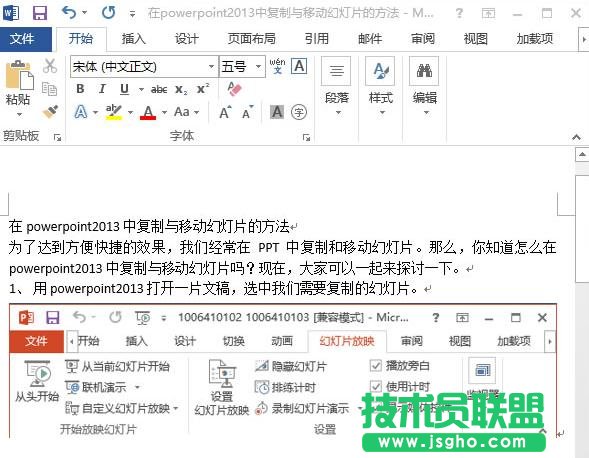Screen dimensions: 589x458
Task: Click the document title line text
Action: click(149, 227)
